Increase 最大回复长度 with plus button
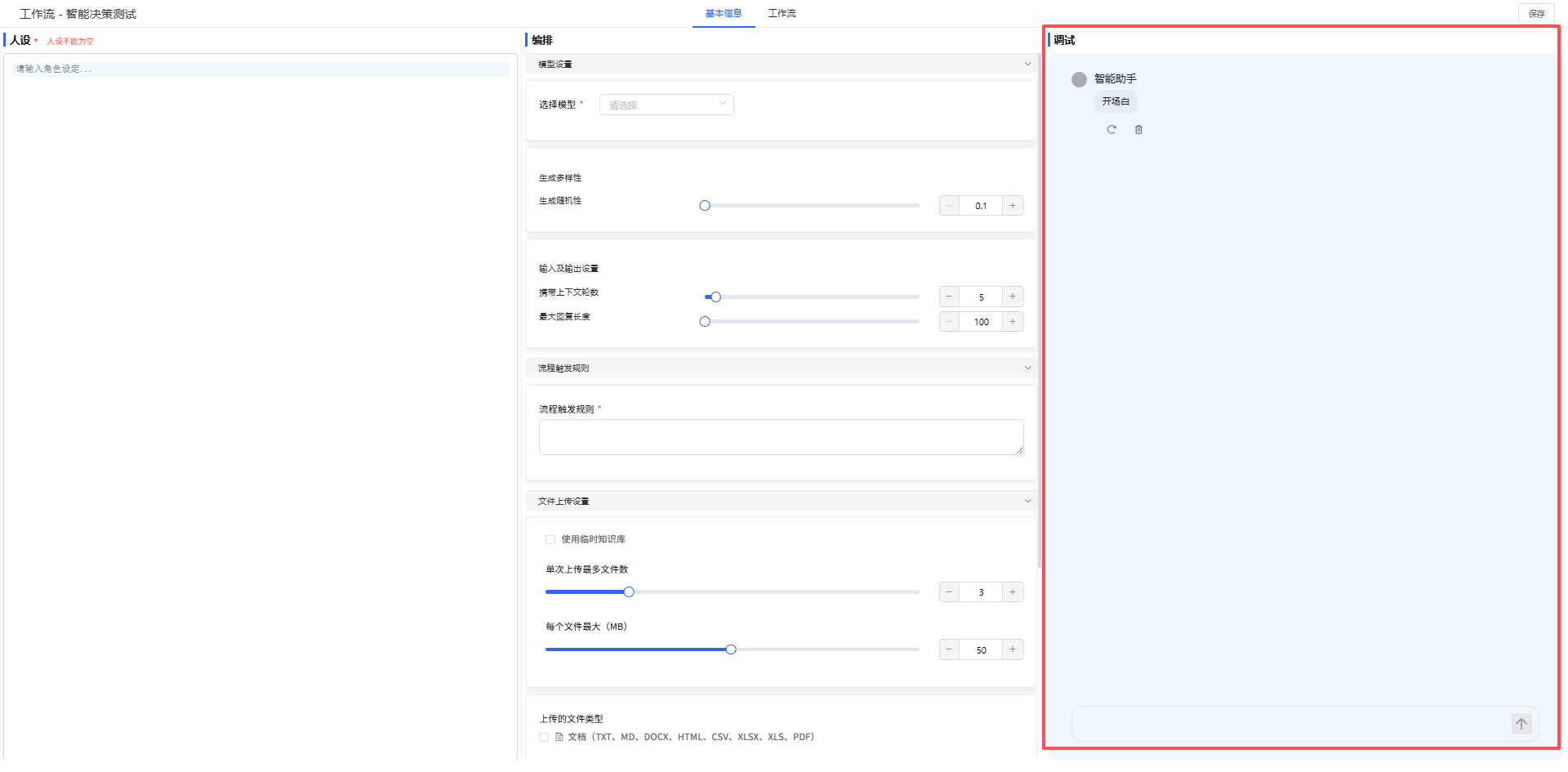 1013,322
